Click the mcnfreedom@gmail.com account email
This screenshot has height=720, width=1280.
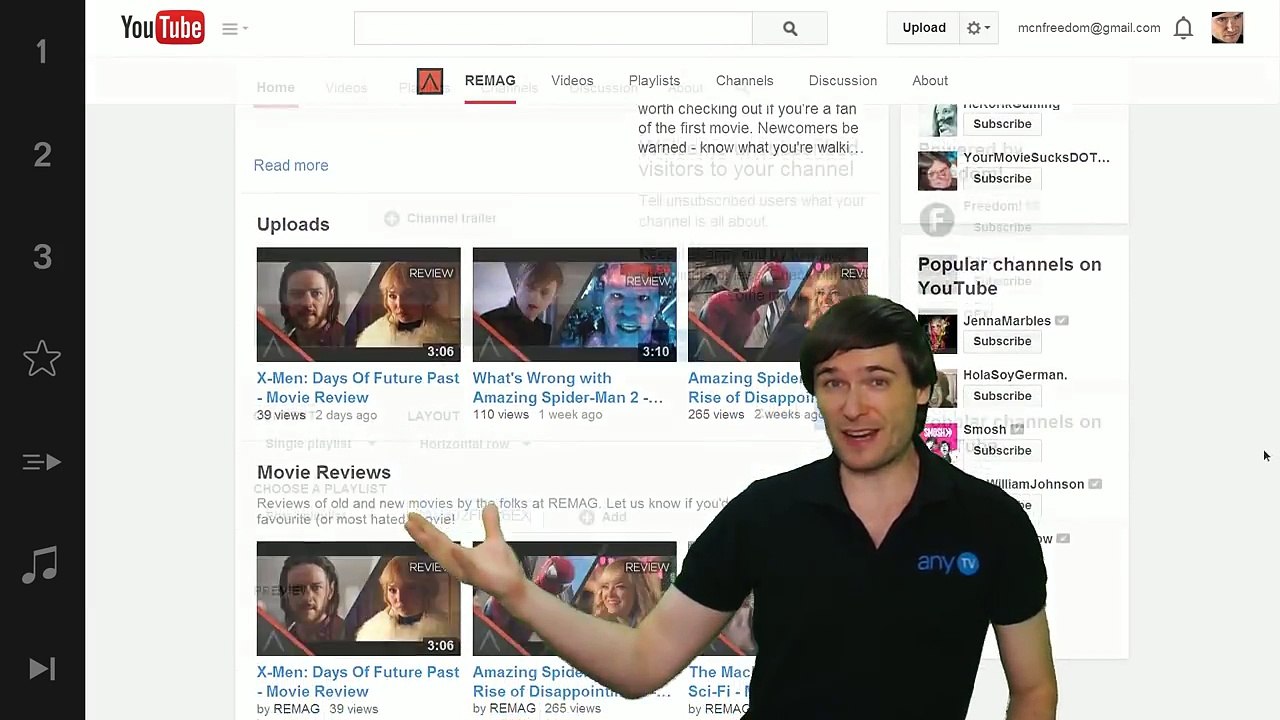tap(1089, 28)
